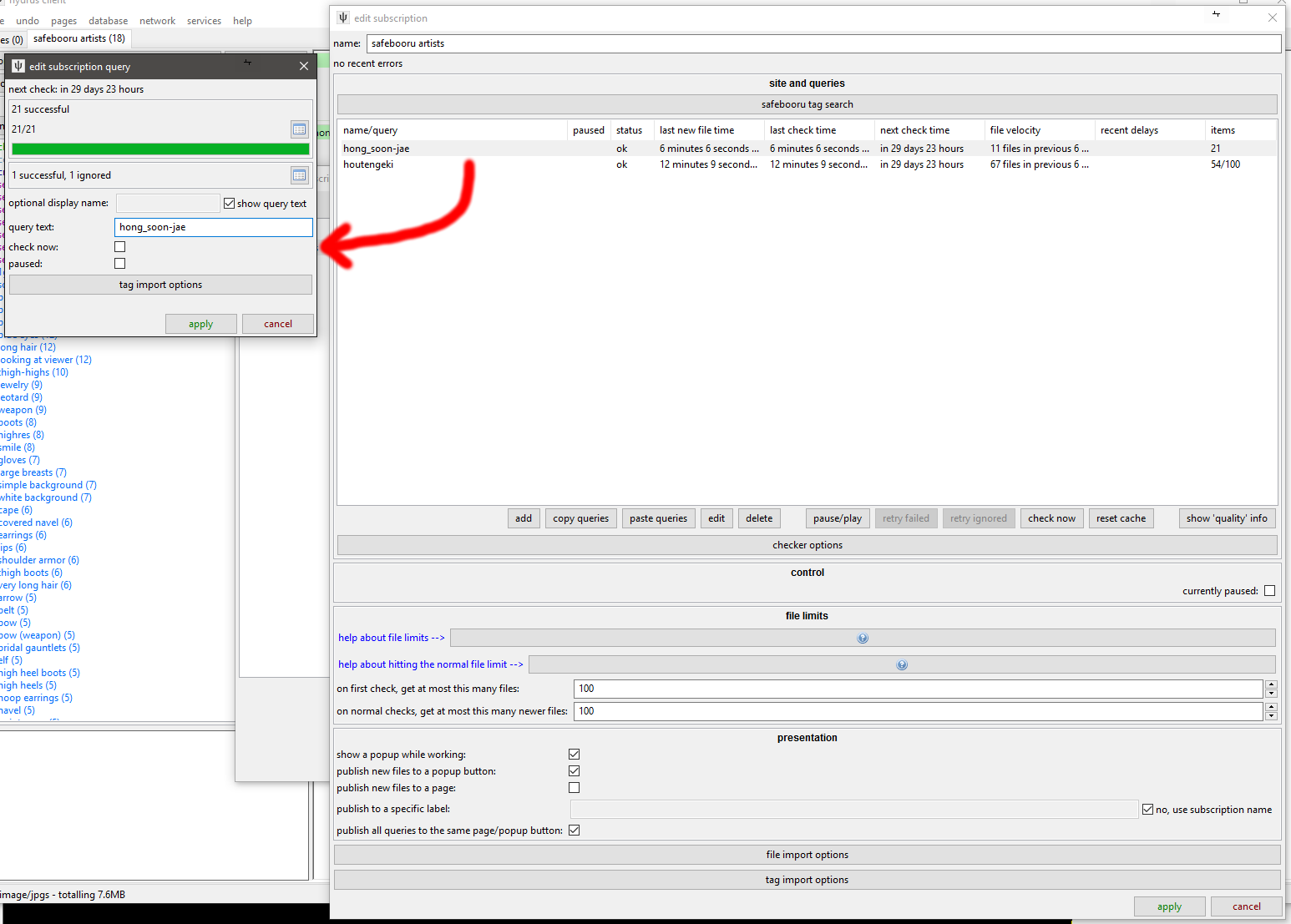Open 'tag import options' in edit subscription window
This screenshot has width=1291, height=924.
808,880
